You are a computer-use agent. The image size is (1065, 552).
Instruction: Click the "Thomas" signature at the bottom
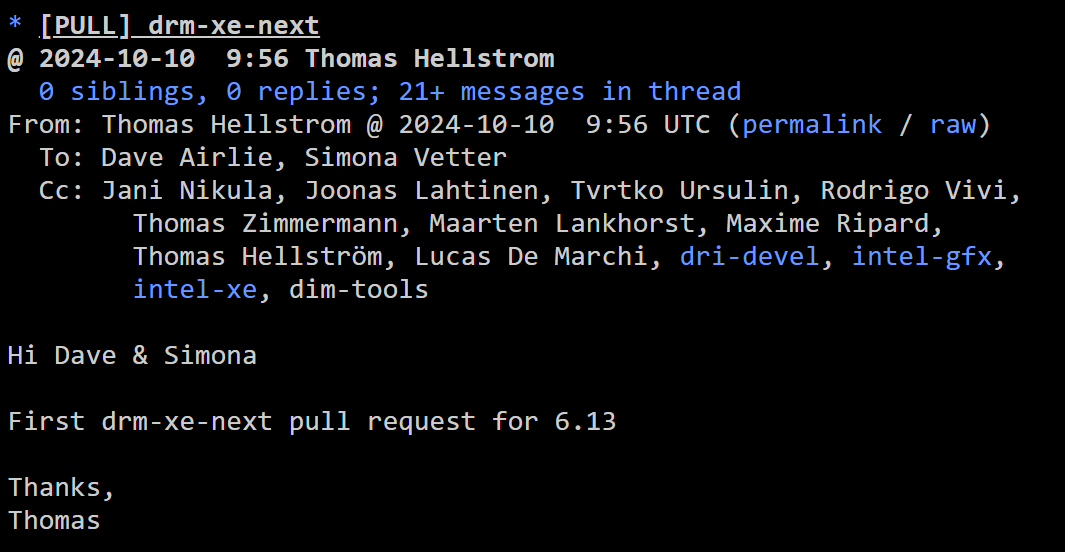coord(54,521)
